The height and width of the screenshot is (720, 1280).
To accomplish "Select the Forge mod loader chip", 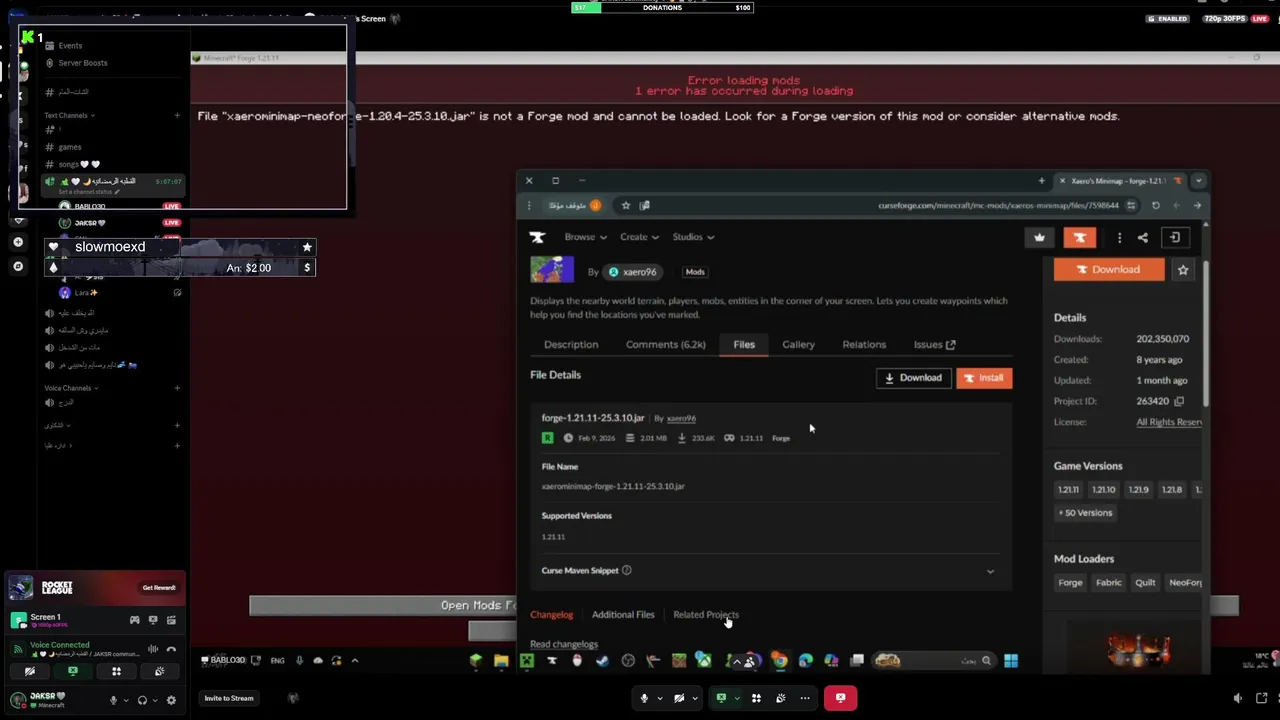I will [x=1070, y=582].
